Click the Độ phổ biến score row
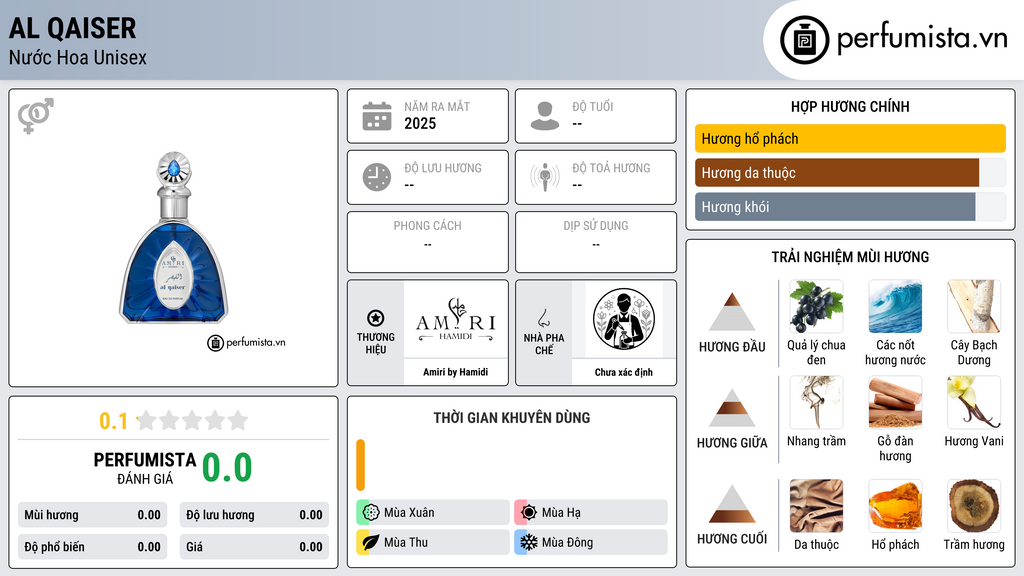Viewport: 1024px width, 576px height. coord(93,547)
